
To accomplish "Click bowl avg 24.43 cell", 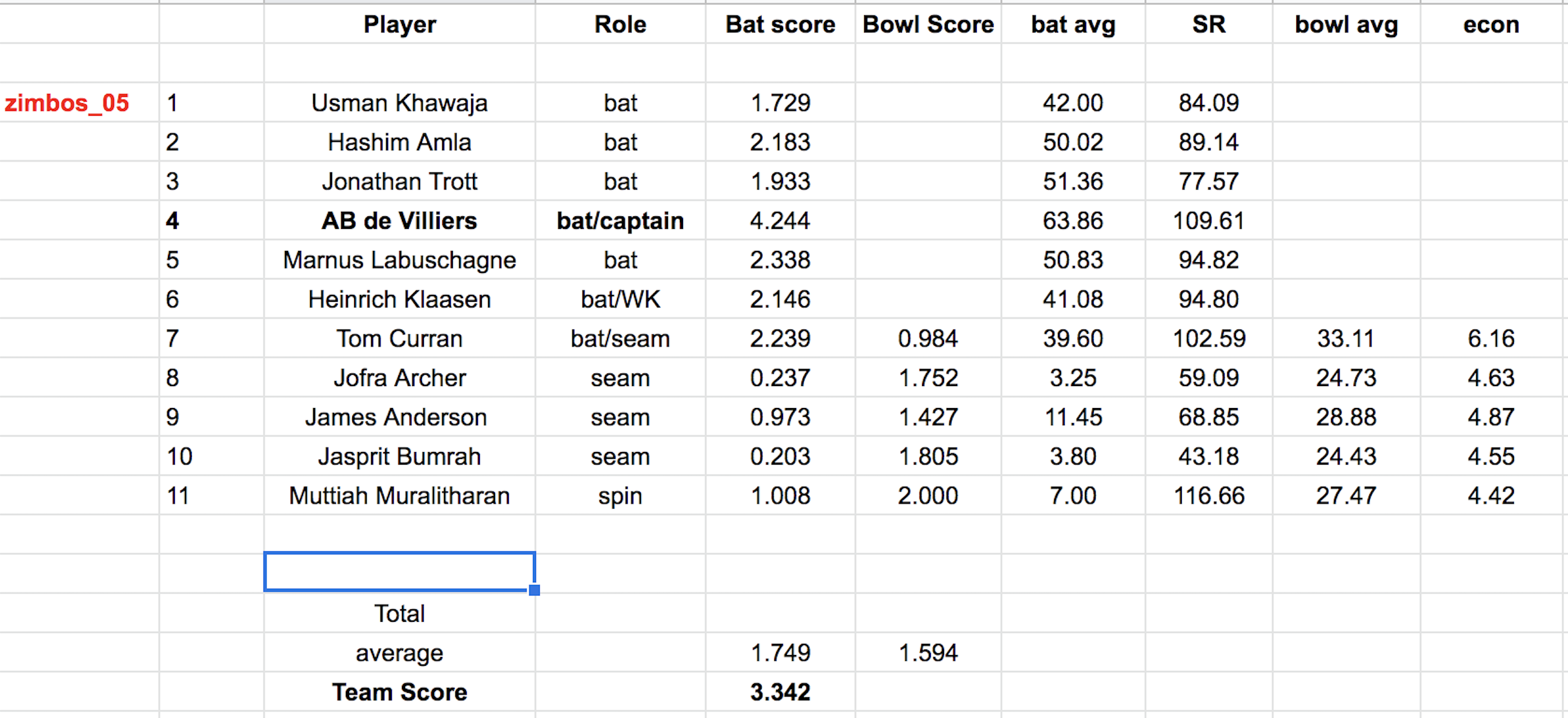I will pos(1346,456).
